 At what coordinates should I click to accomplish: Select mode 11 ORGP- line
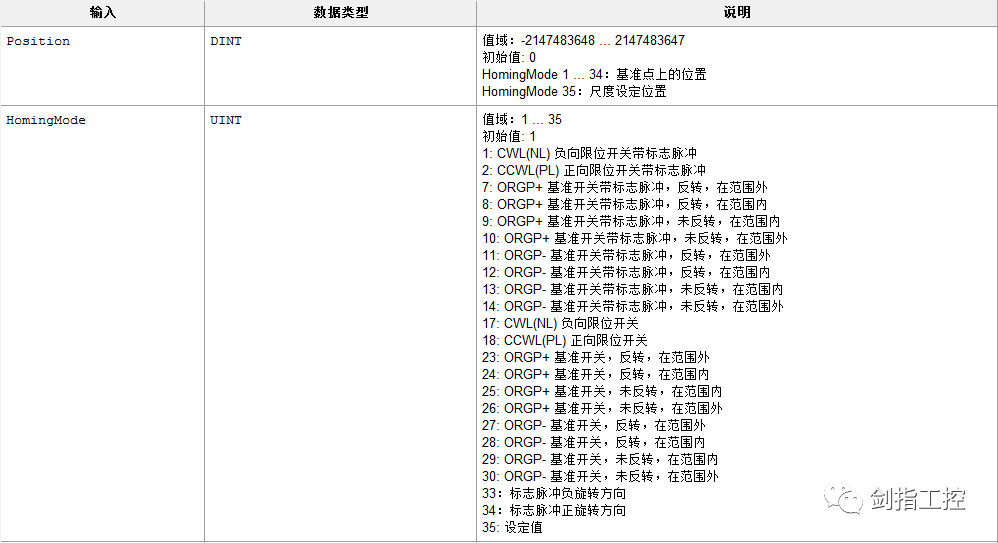(x=626, y=255)
